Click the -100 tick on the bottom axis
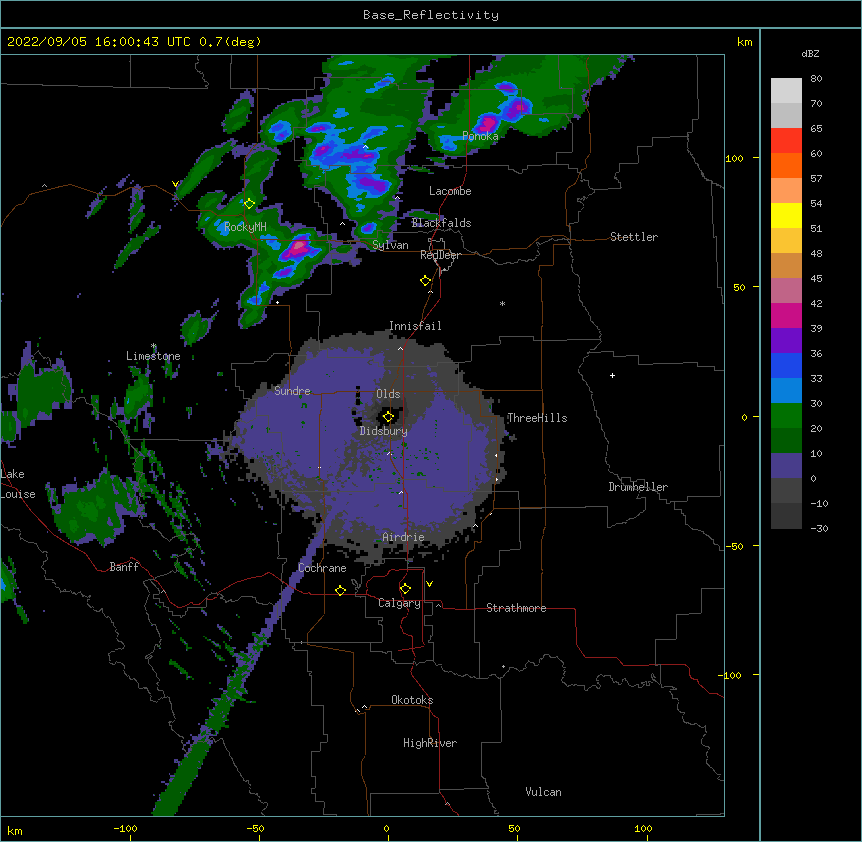Viewport: 862px width, 842px height. [125, 829]
